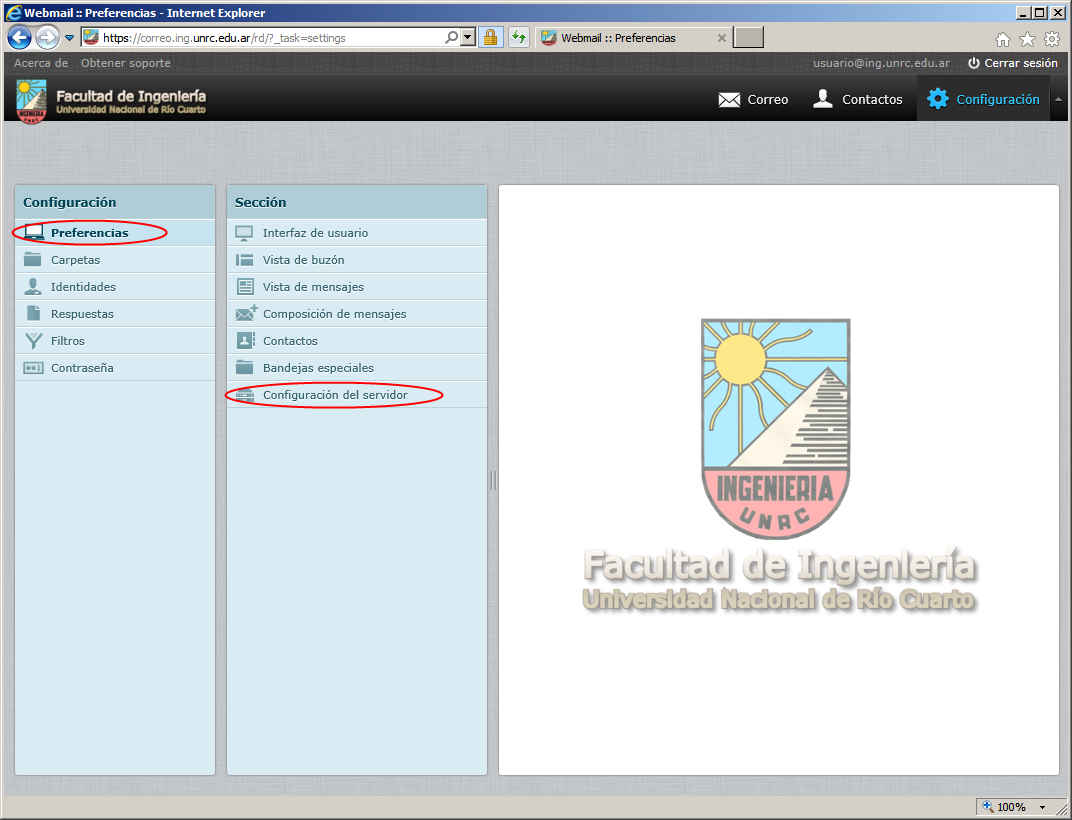1072x820 pixels.
Task: Click the Filtros funnel icon
Action: 33,341
